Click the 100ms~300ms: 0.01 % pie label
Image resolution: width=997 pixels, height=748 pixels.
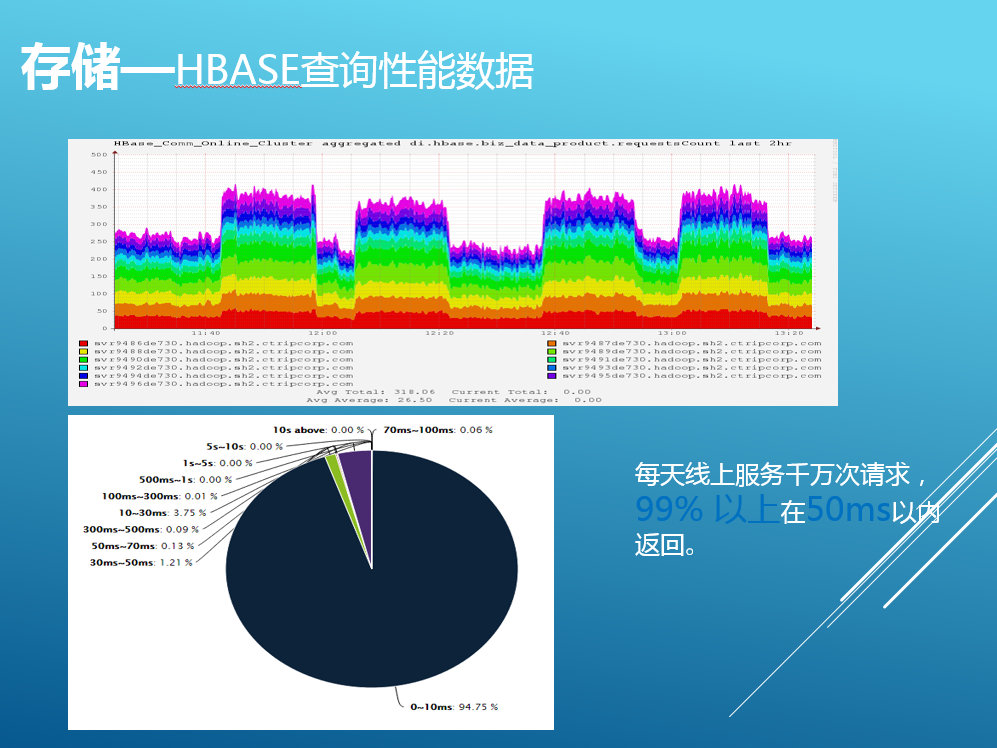pos(160,496)
